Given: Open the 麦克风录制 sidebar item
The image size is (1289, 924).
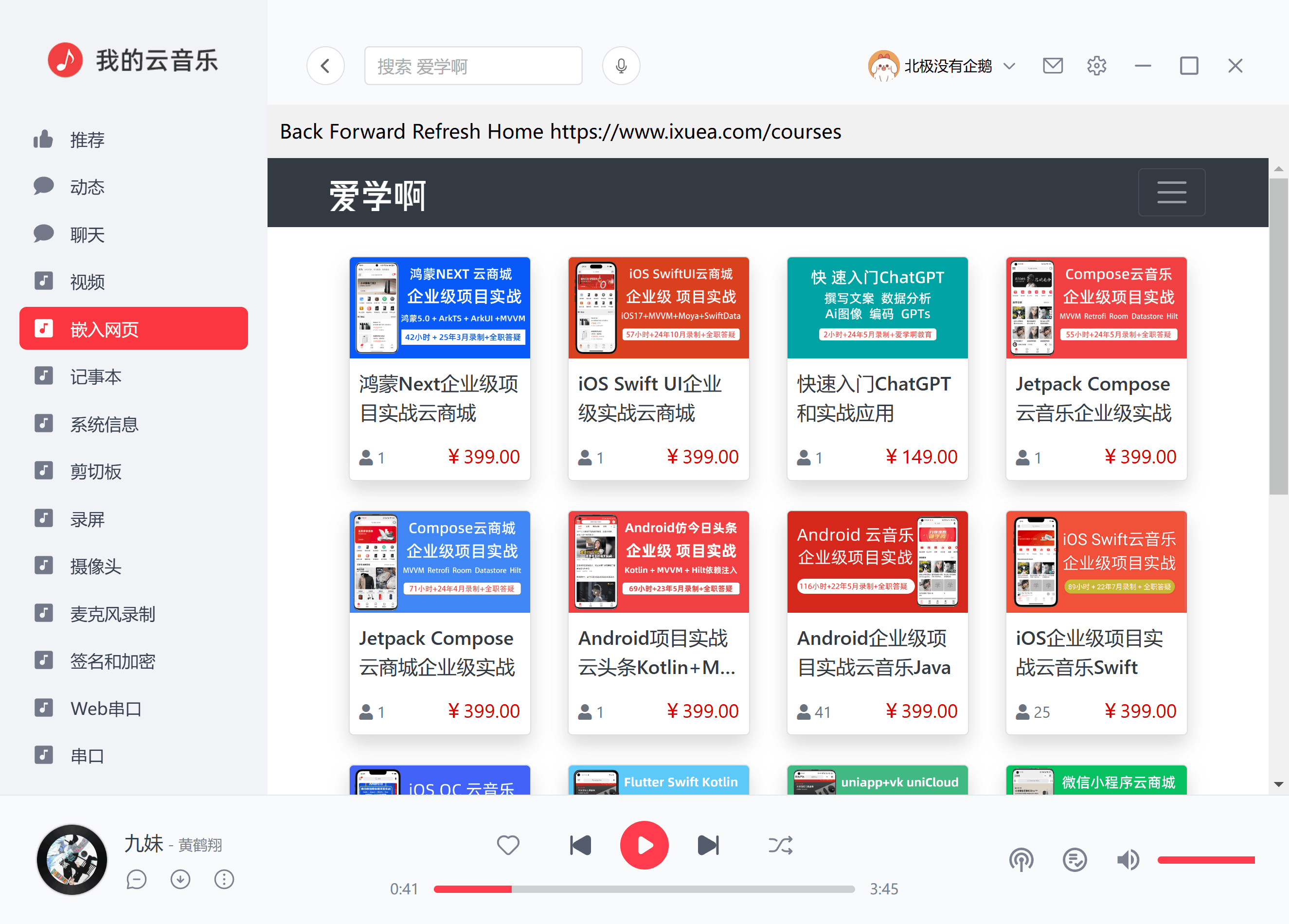Looking at the screenshot, I should tap(134, 614).
